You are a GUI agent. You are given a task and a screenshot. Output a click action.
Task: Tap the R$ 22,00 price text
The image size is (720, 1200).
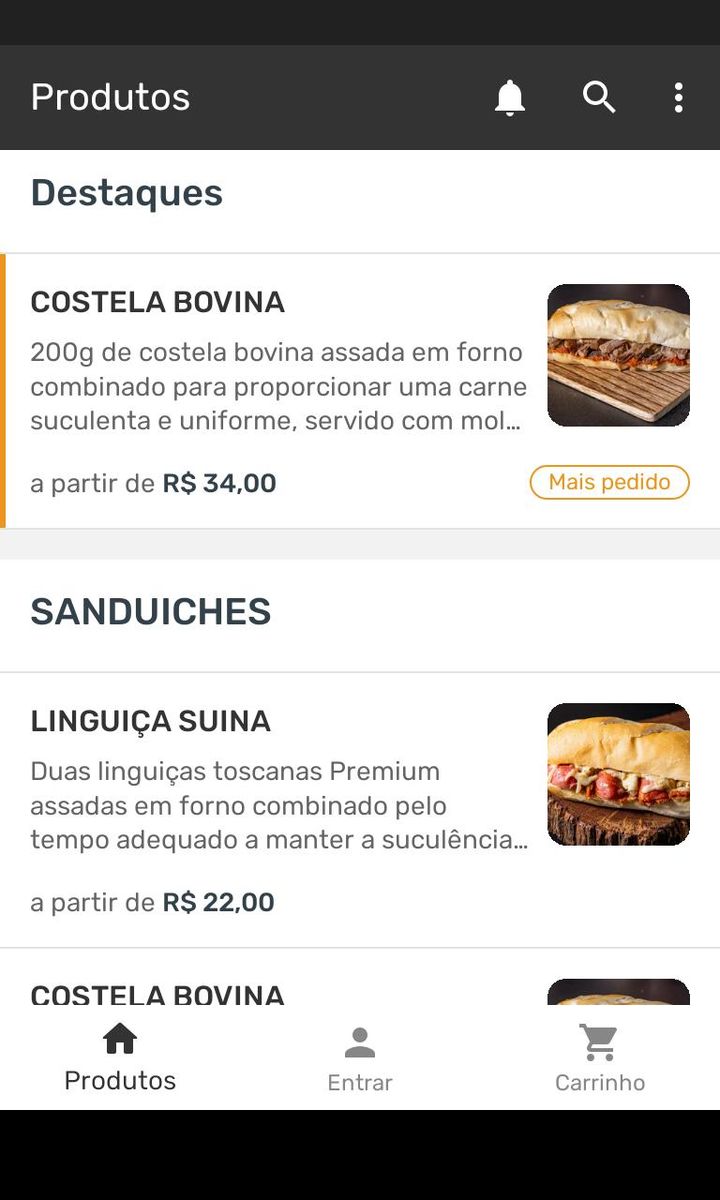pos(218,903)
